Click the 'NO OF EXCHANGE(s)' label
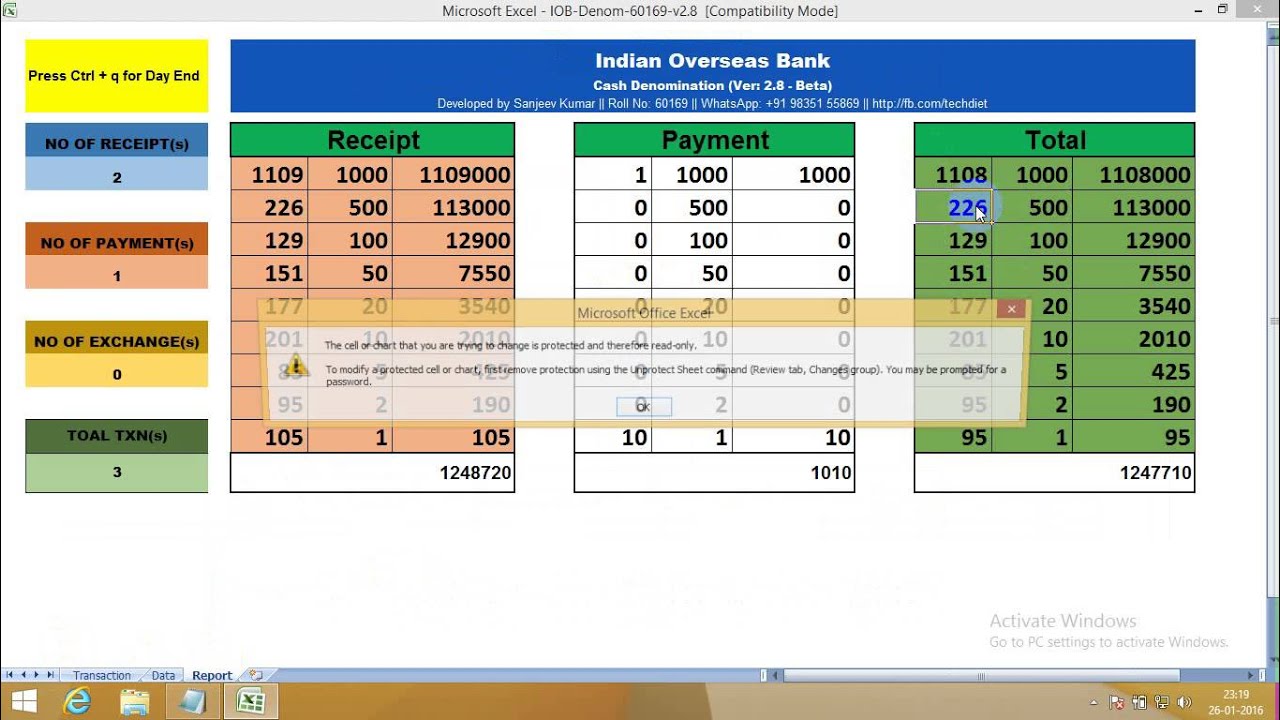Screen dimensions: 1280x720 pyautogui.click(x=117, y=339)
